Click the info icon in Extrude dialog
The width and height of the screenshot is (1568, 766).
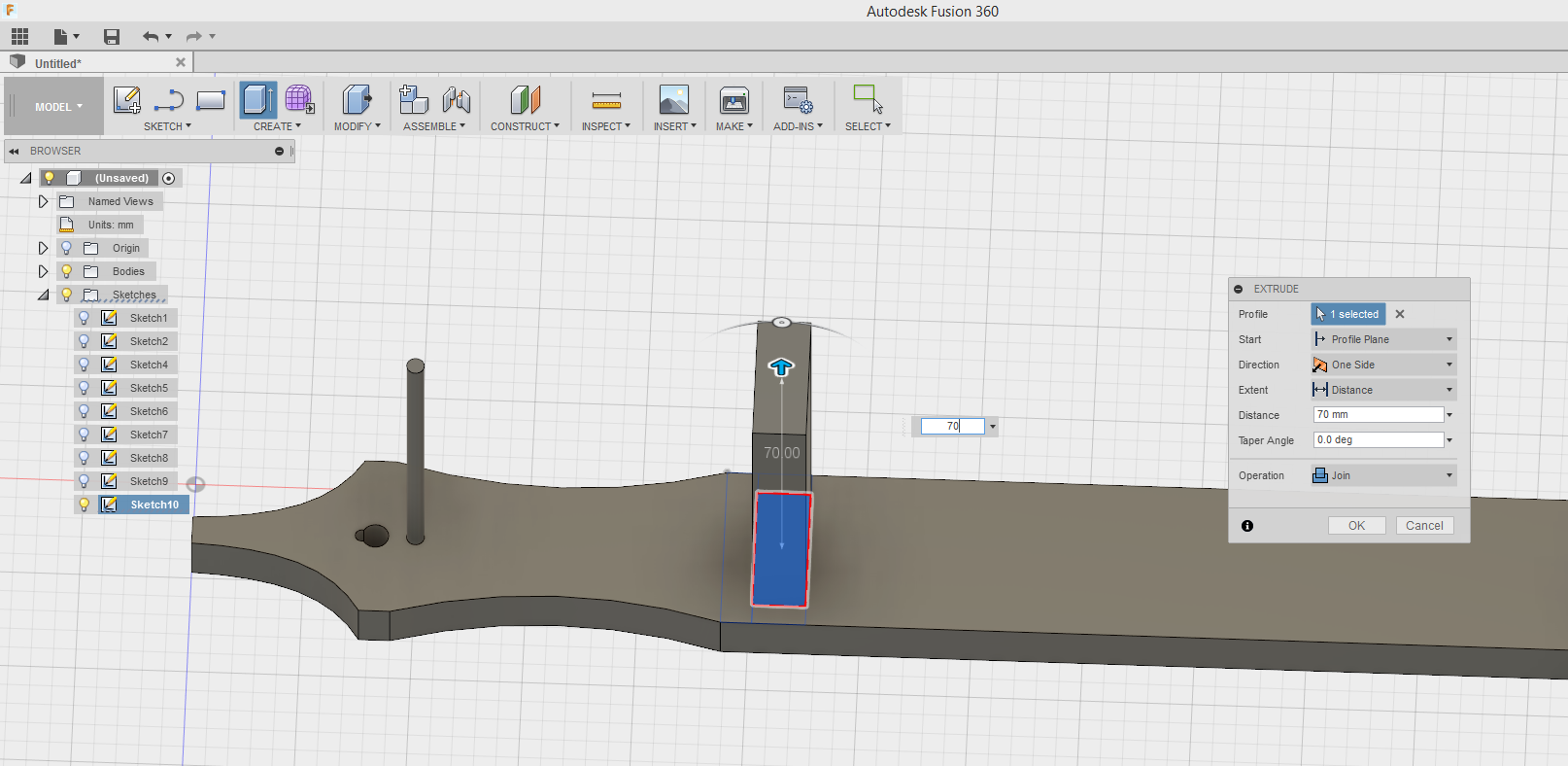(x=1247, y=526)
